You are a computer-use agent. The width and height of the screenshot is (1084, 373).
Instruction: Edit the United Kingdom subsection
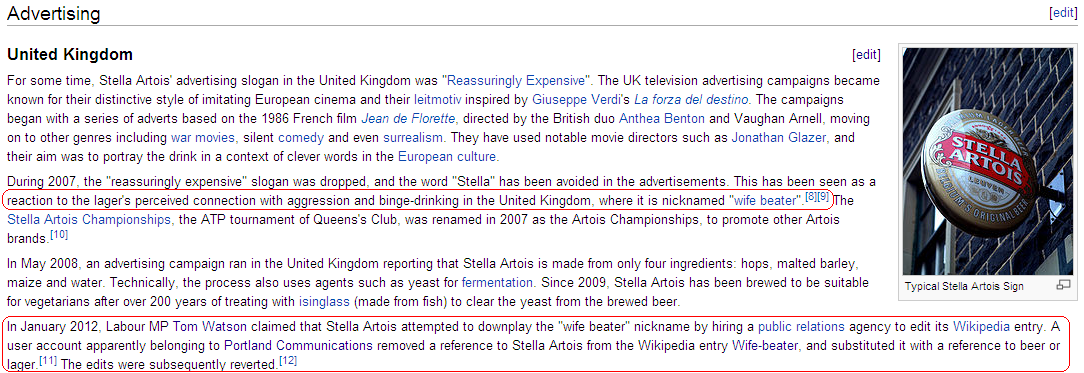pyautogui.click(x=867, y=54)
